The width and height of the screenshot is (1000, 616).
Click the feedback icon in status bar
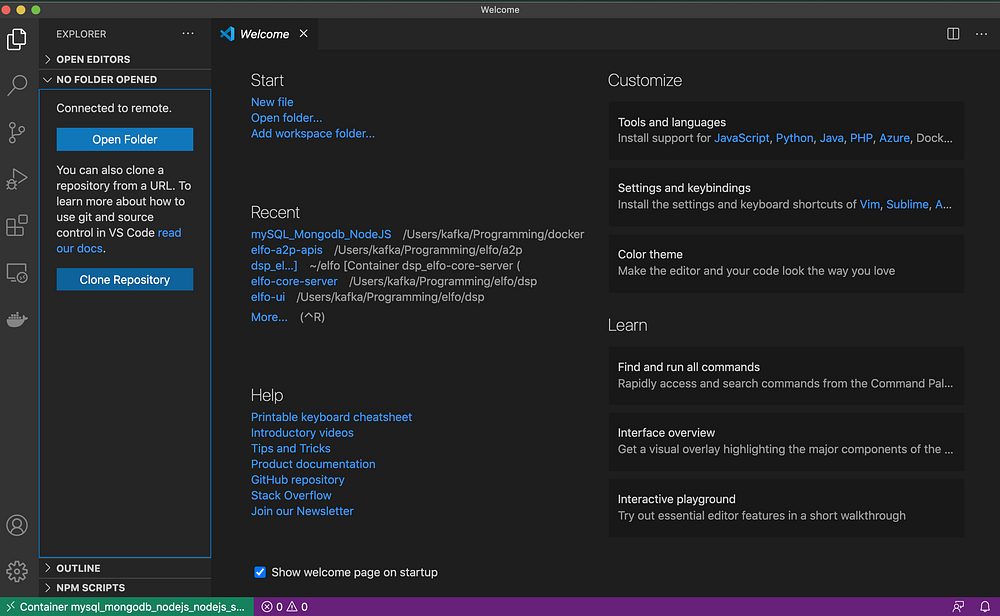[x=958, y=606]
